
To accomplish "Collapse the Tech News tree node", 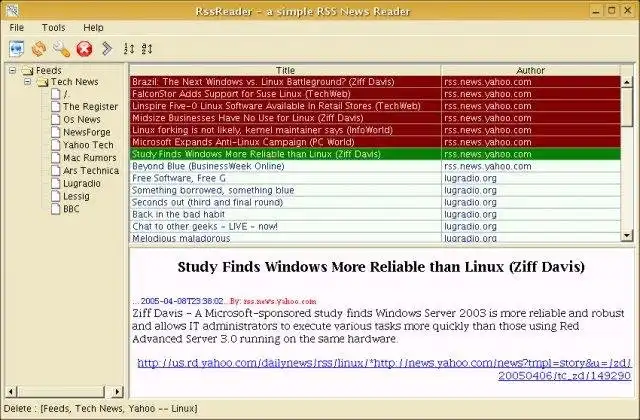I will click(x=27, y=82).
